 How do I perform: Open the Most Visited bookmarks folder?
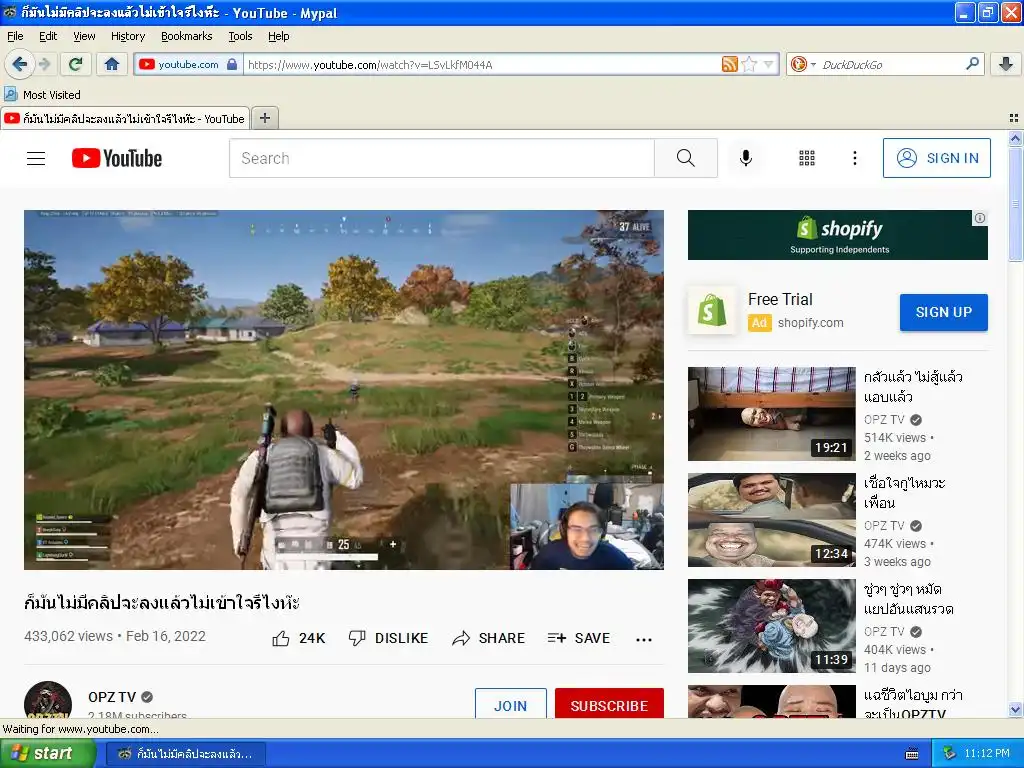pyautogui.click(x=42, y=95)
